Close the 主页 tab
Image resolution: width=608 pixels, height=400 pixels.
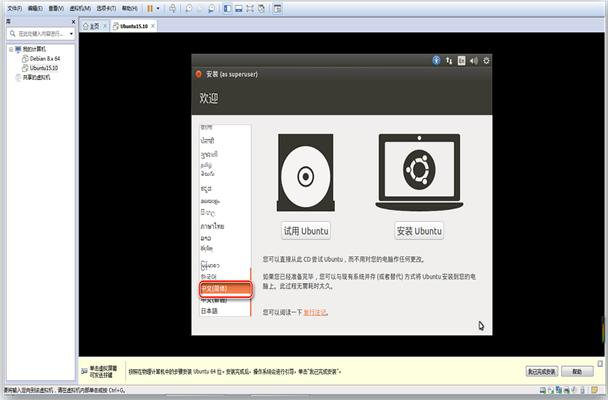click(x=105, y=26)
